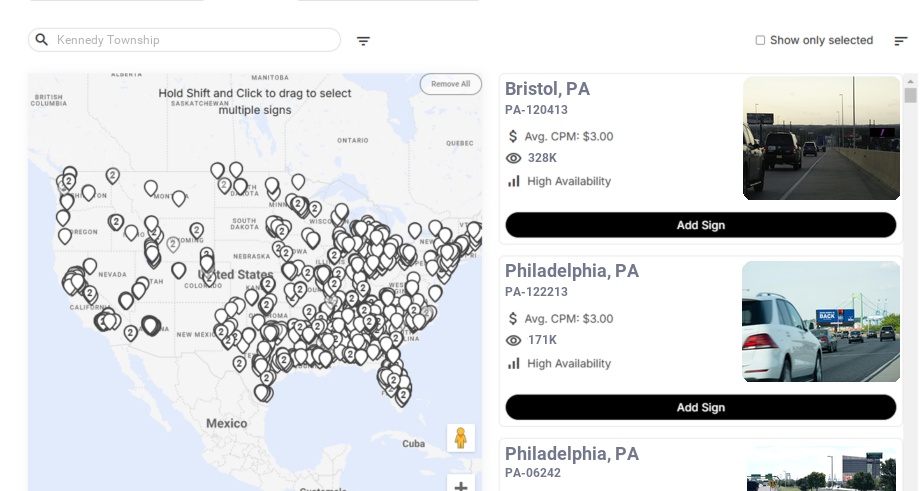Open the Bristol, PA billboard photo
The height and width of the screenshot is (491, 920).
[x=821, y=138]
